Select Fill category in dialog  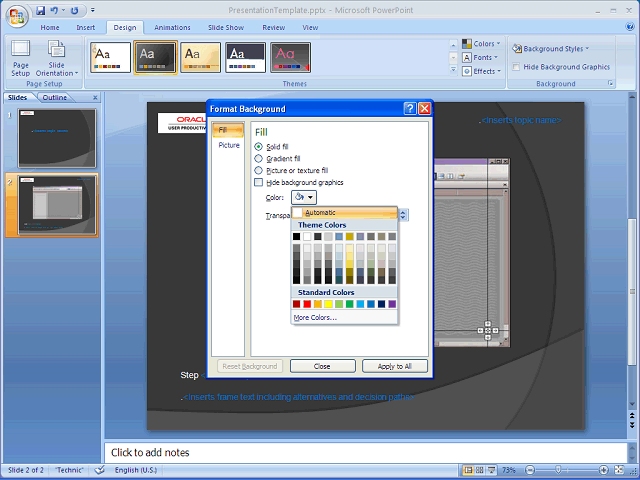click(228, 130)
